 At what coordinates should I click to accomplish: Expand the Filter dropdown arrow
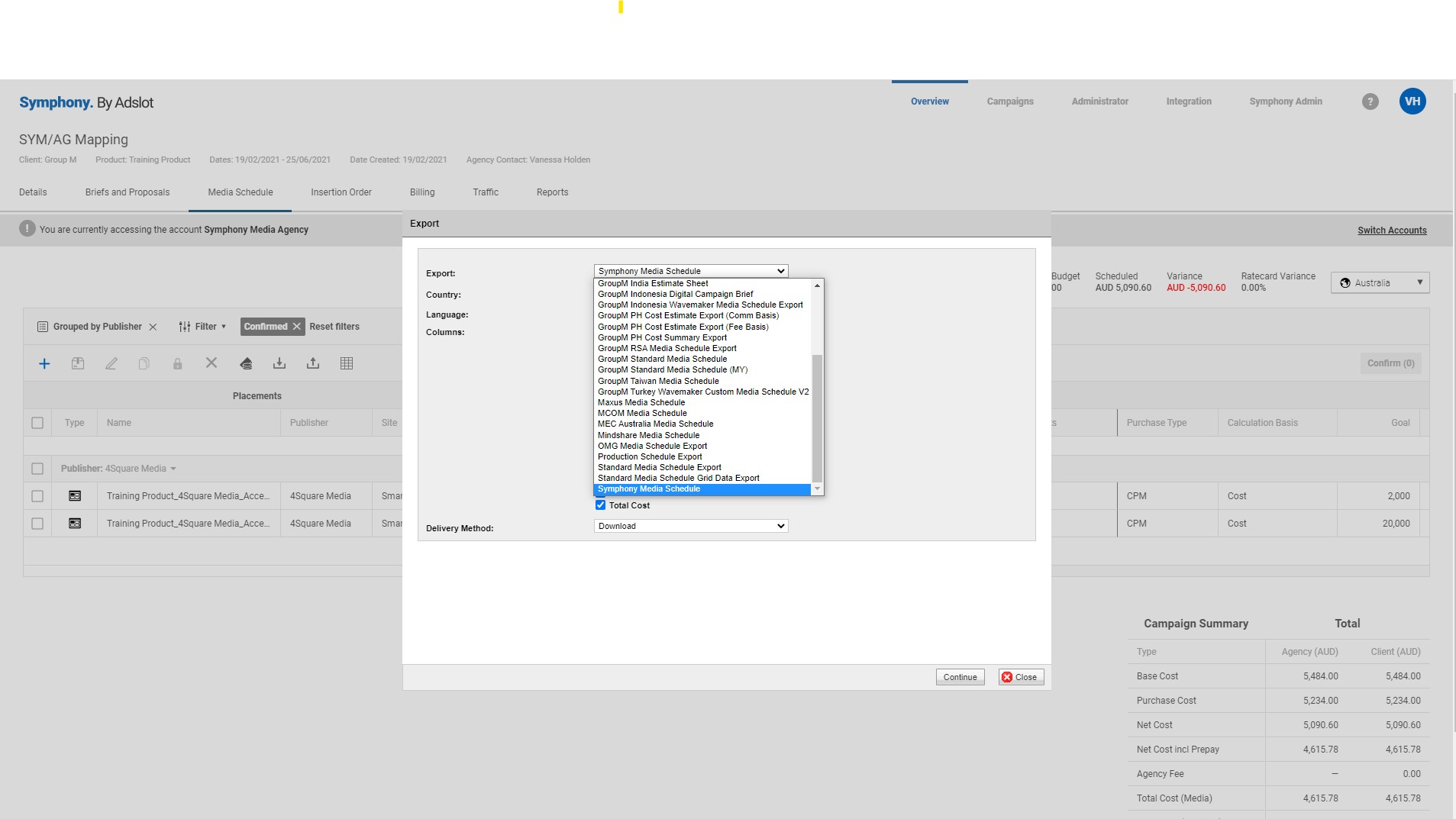coord(224,327)
